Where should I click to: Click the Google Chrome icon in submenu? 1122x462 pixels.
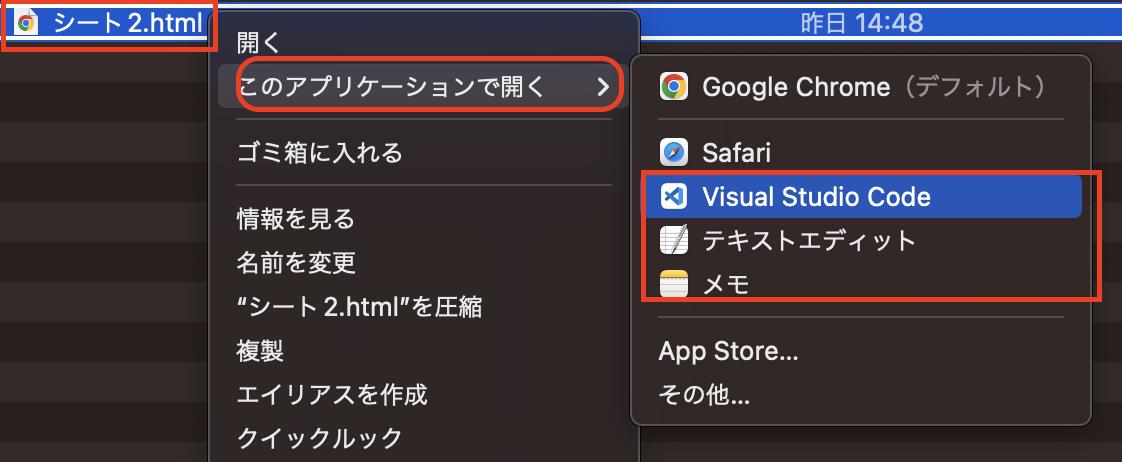673,87
